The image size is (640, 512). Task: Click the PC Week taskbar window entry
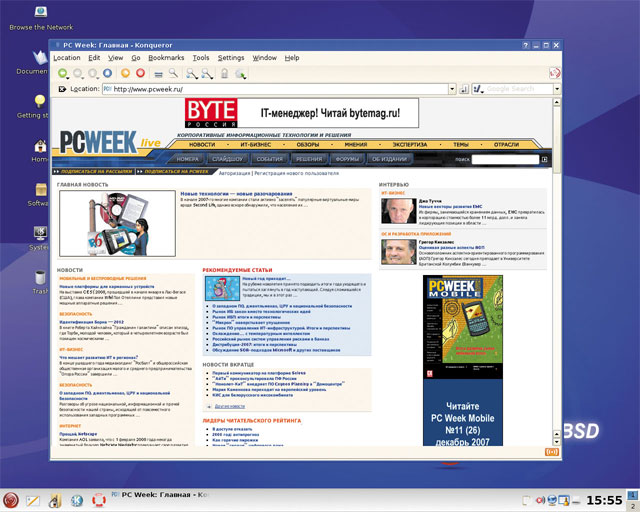click(x=160, y=495)
